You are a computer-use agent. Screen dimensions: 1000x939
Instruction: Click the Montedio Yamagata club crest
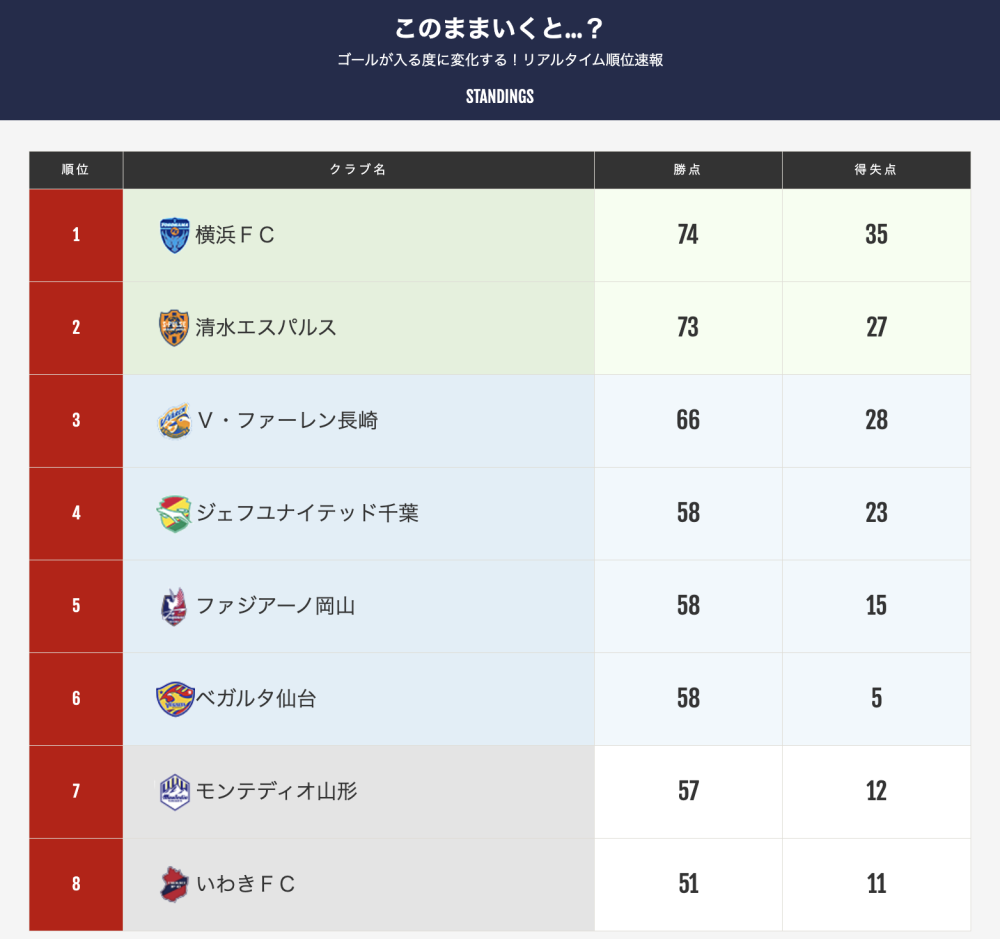(174, 792)
